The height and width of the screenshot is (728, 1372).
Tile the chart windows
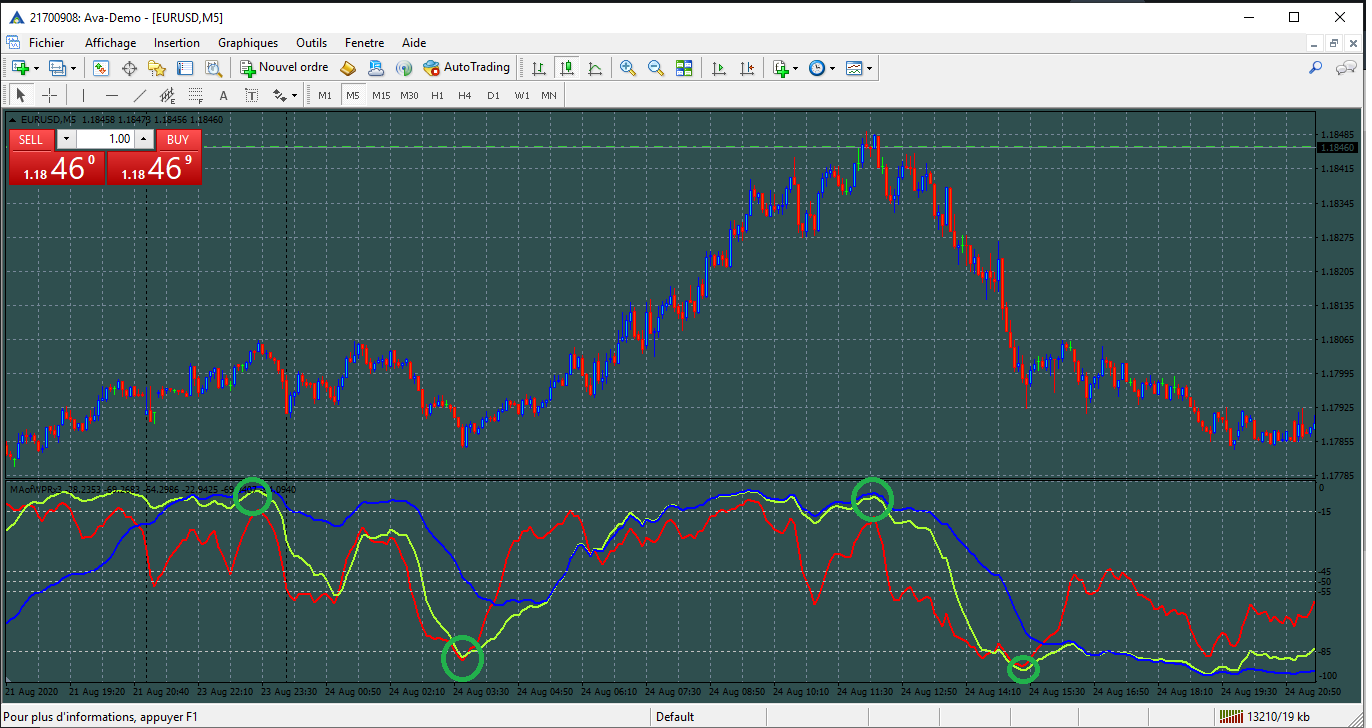click(x=684, y=68)
